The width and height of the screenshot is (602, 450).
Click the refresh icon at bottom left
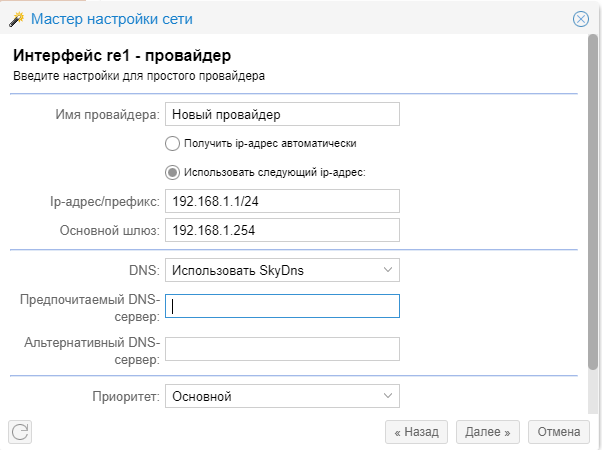pyautogui.click(x=21, y=431)
